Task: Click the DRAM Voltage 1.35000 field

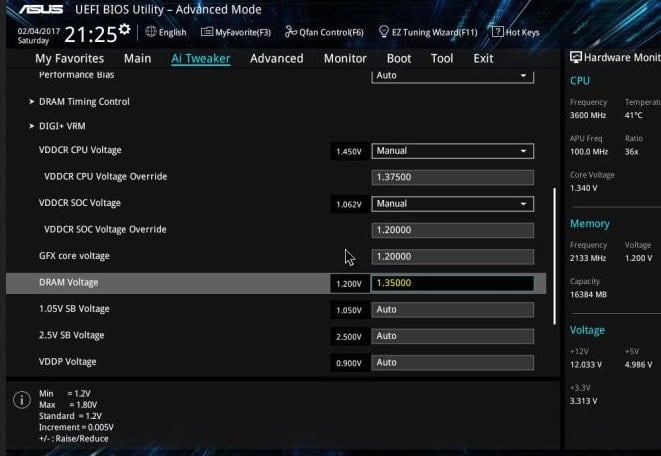Action: point(452,283)
